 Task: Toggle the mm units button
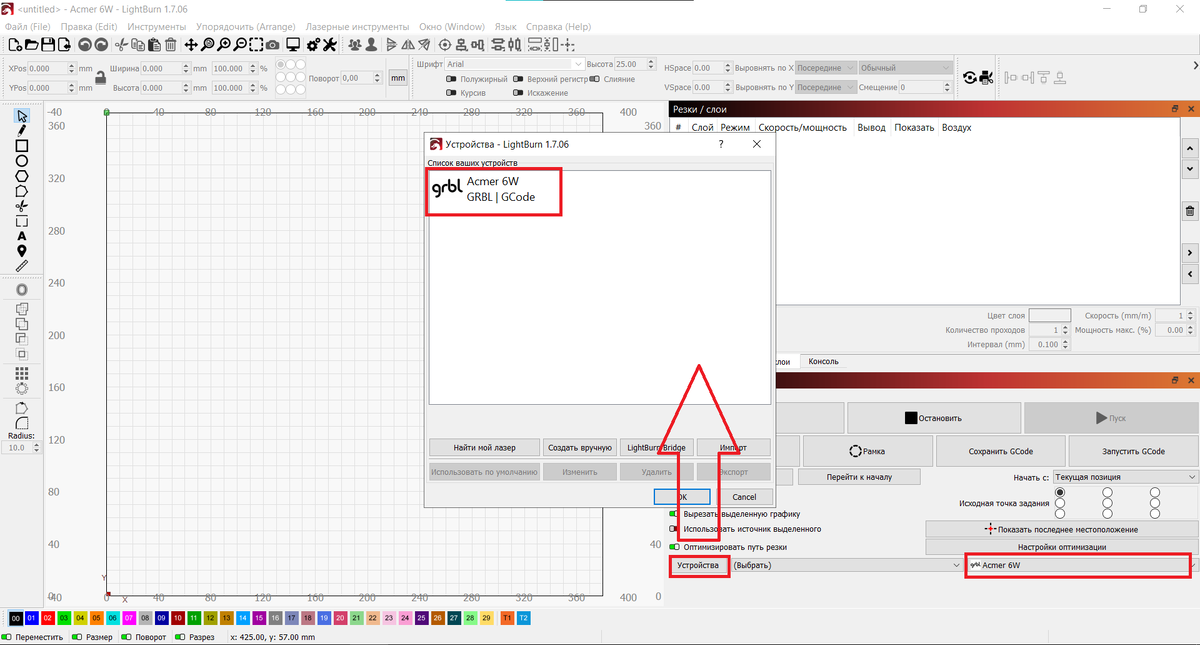click(398, 78)
